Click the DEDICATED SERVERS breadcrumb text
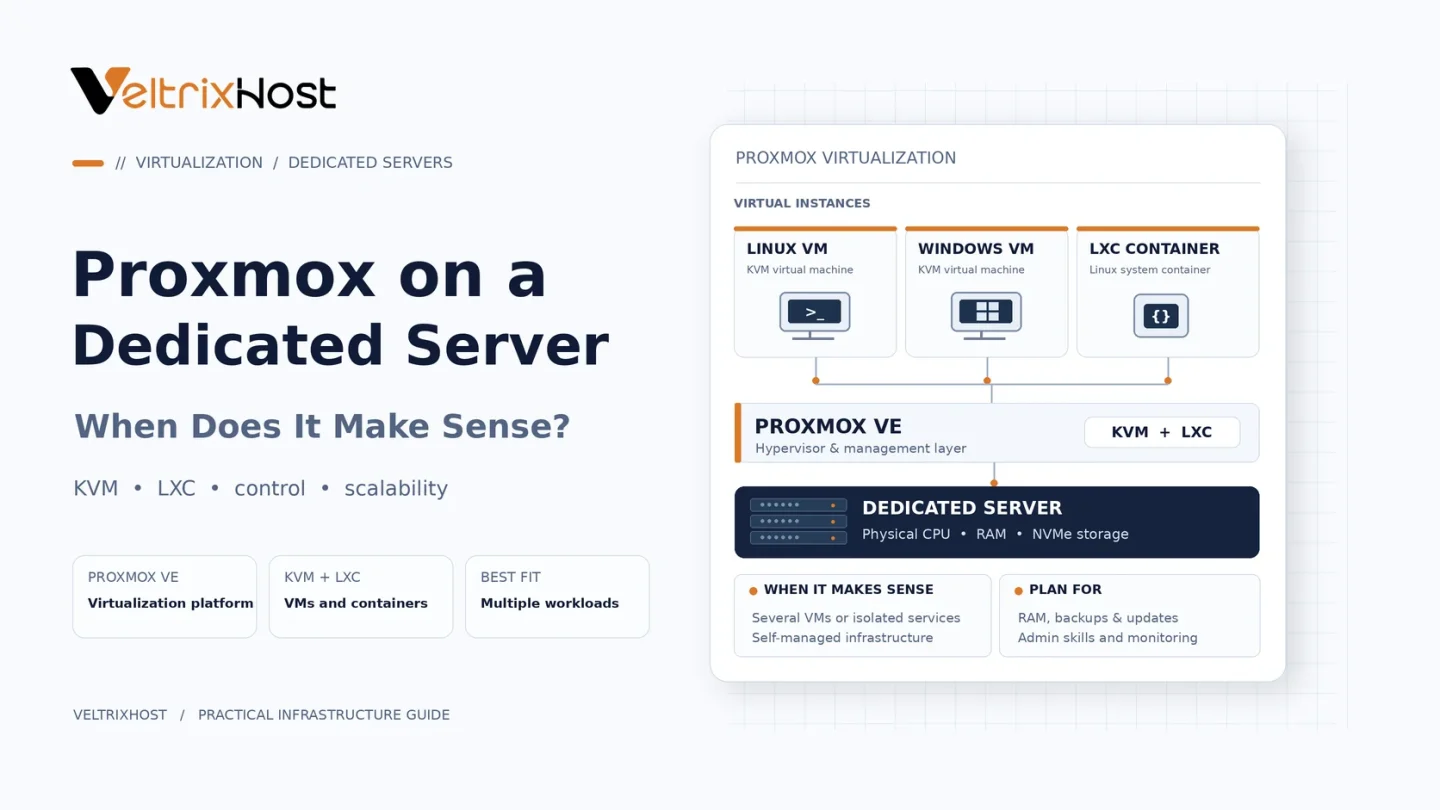1440x810 pixels. (370, 163)
